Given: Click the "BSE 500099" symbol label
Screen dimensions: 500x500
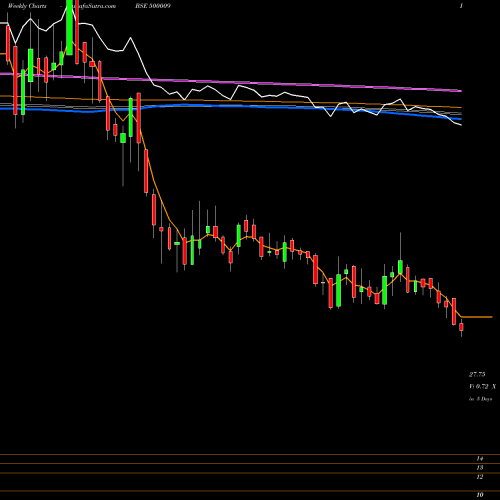Looking at the screenshot, I should 153,6.
